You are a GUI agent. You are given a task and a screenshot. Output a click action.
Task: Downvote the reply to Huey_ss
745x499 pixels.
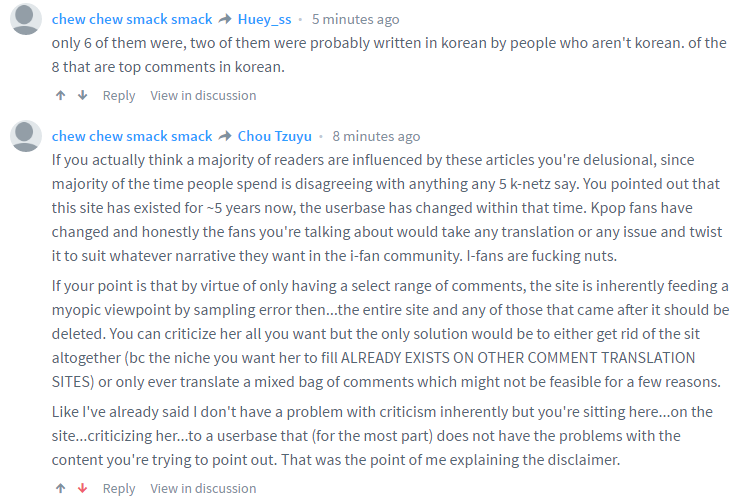[x=82, y=96]
